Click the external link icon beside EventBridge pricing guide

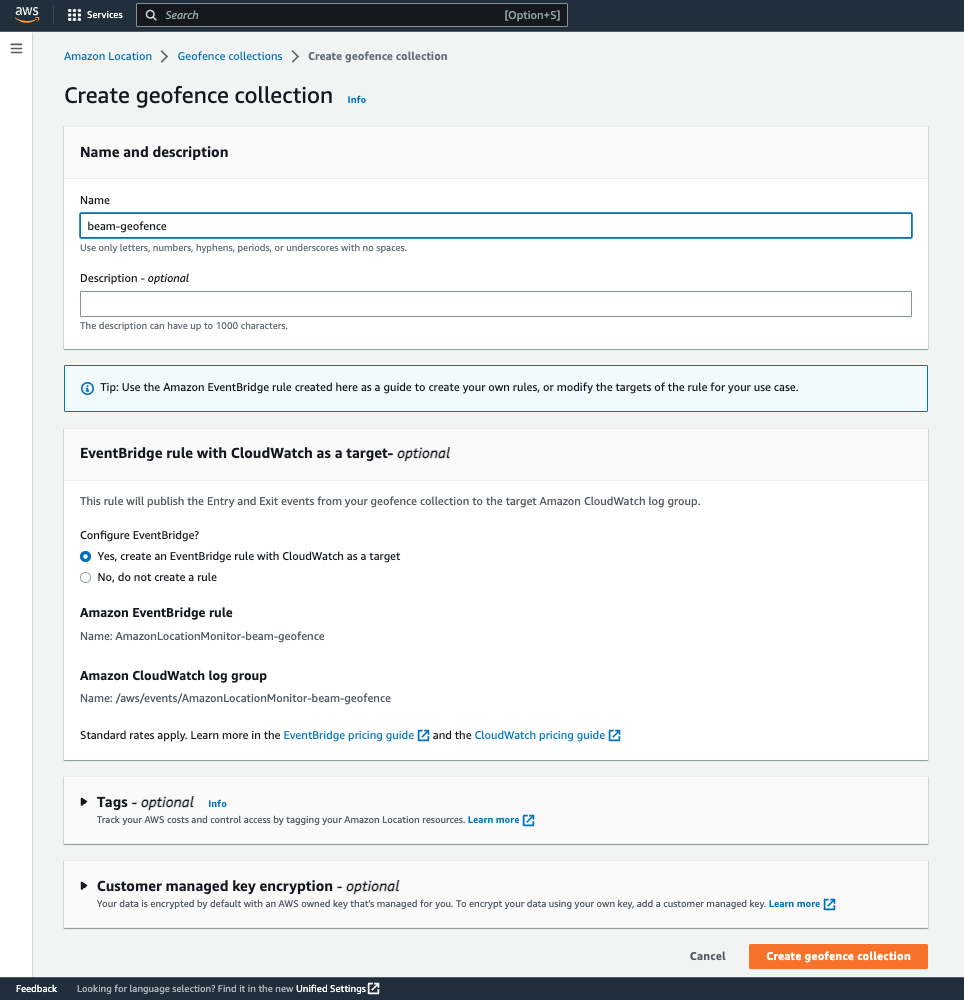[424, 735]
